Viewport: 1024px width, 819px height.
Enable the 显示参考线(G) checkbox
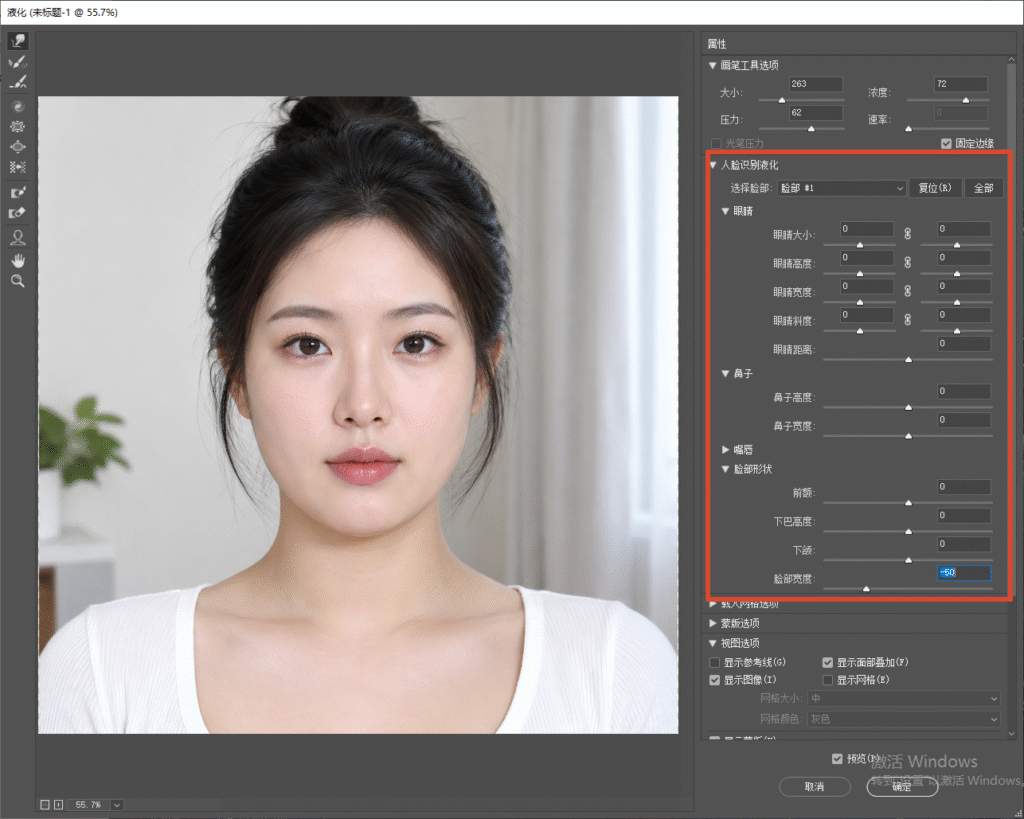point(715,662)
